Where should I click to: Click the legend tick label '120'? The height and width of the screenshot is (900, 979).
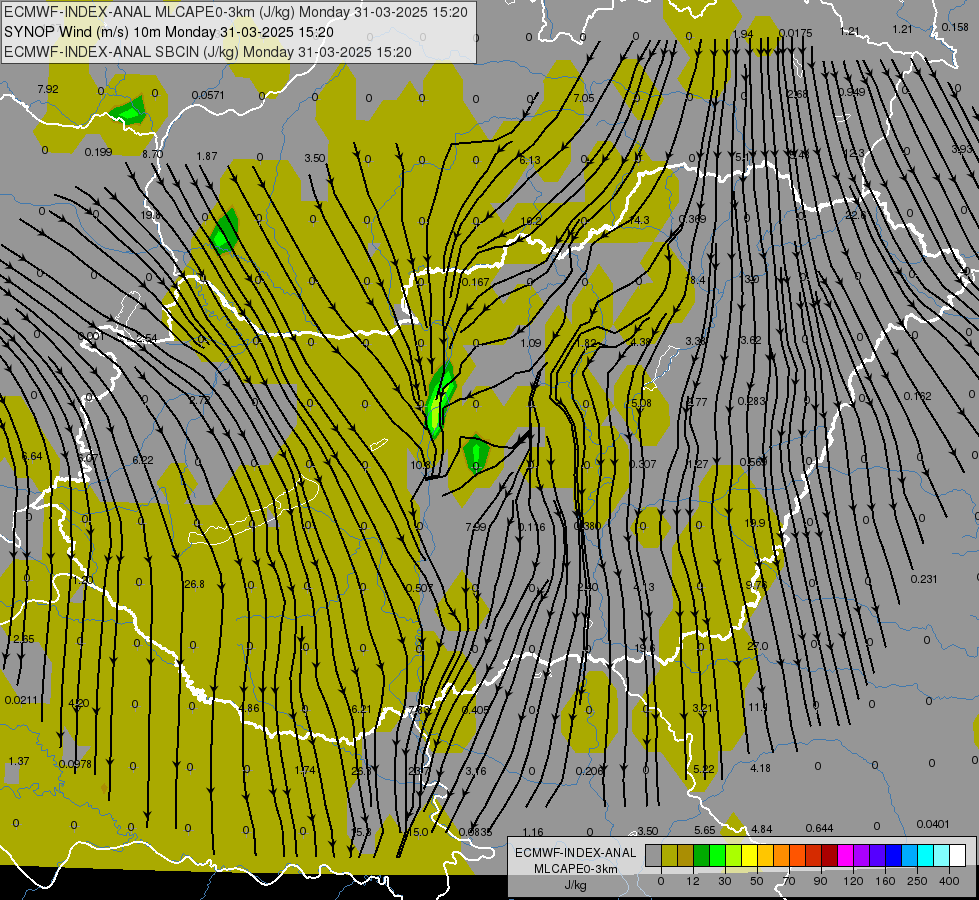click(853, 881)
